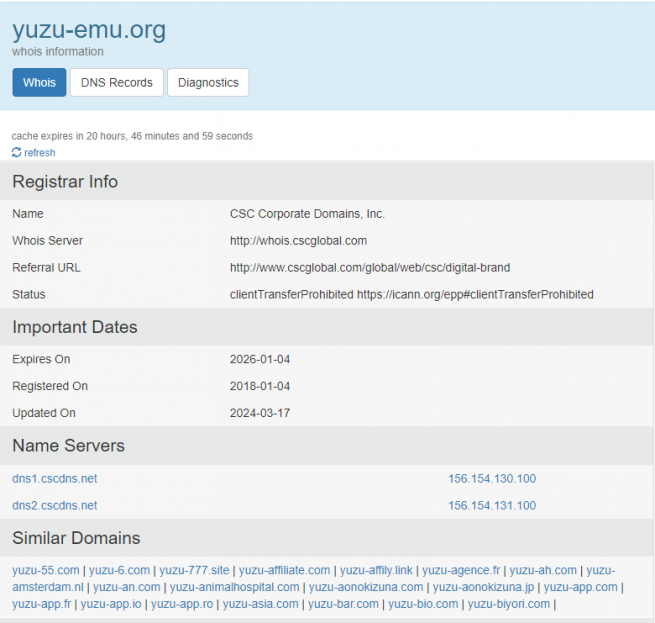Open the Whois tab
655x623 pixels.
pos(39,82)
